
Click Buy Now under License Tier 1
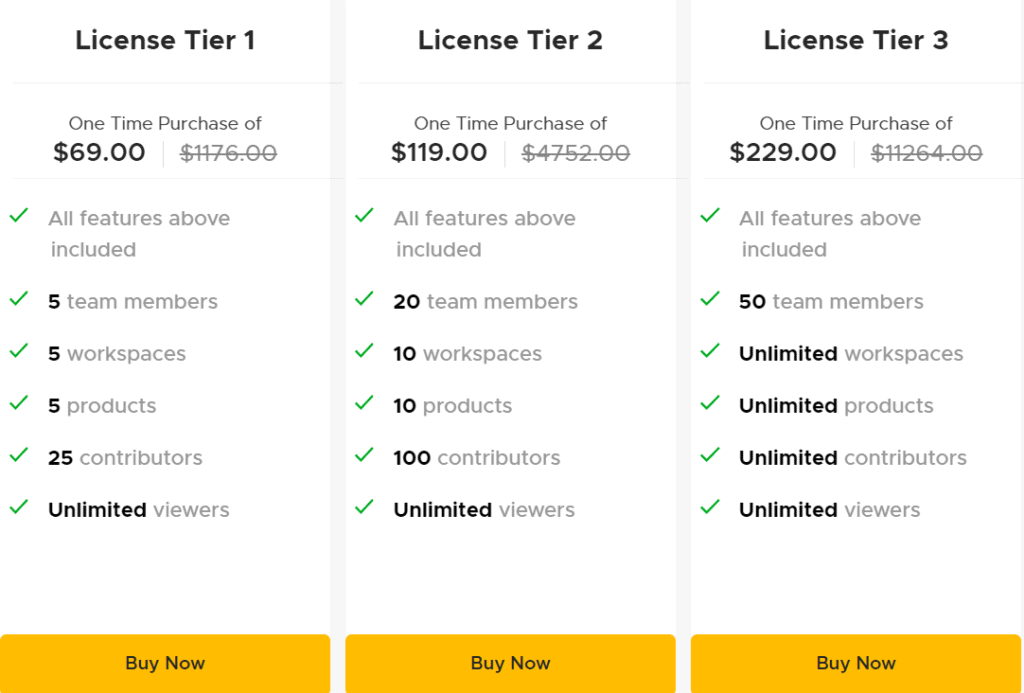(165, 663)
